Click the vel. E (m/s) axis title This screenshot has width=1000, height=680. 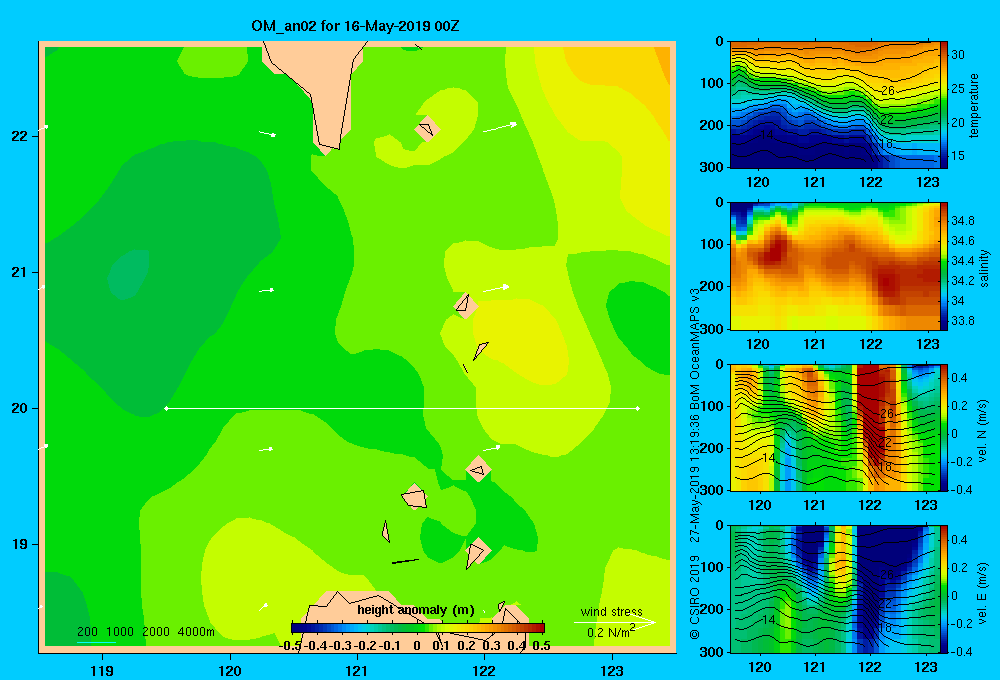click(982, 592)
